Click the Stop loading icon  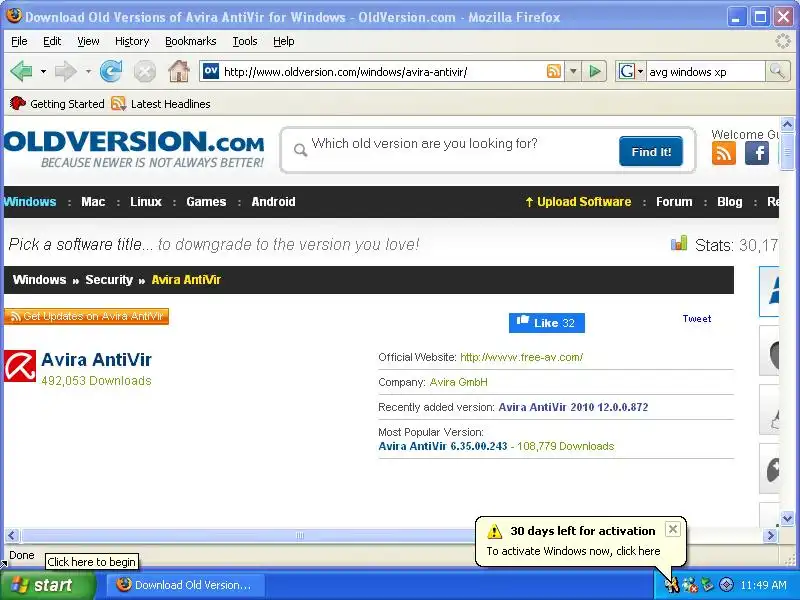tap(144, 71)
